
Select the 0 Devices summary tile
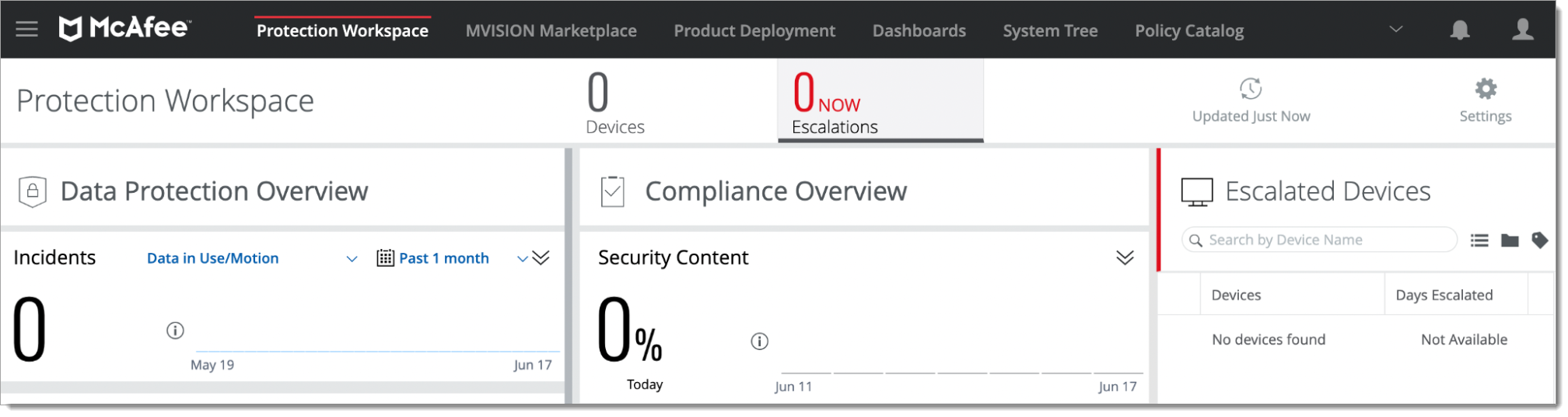614,102
